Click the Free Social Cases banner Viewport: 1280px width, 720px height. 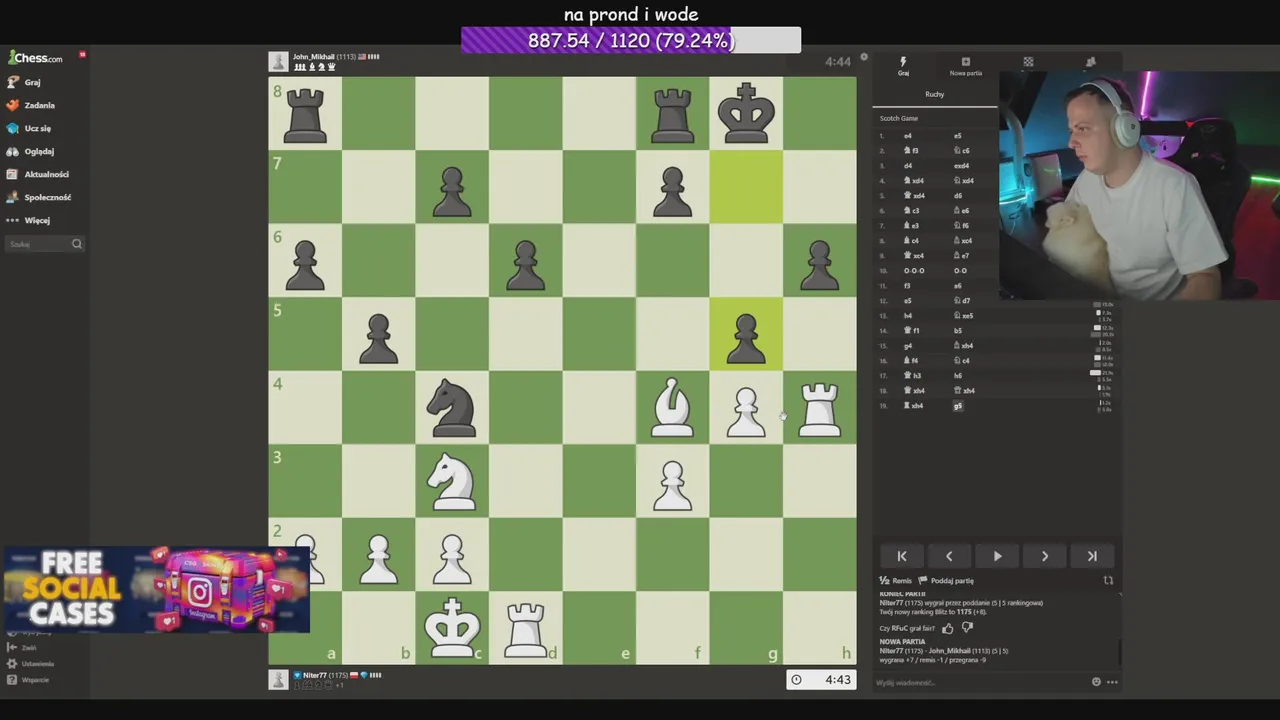click(x=155, y=589)
